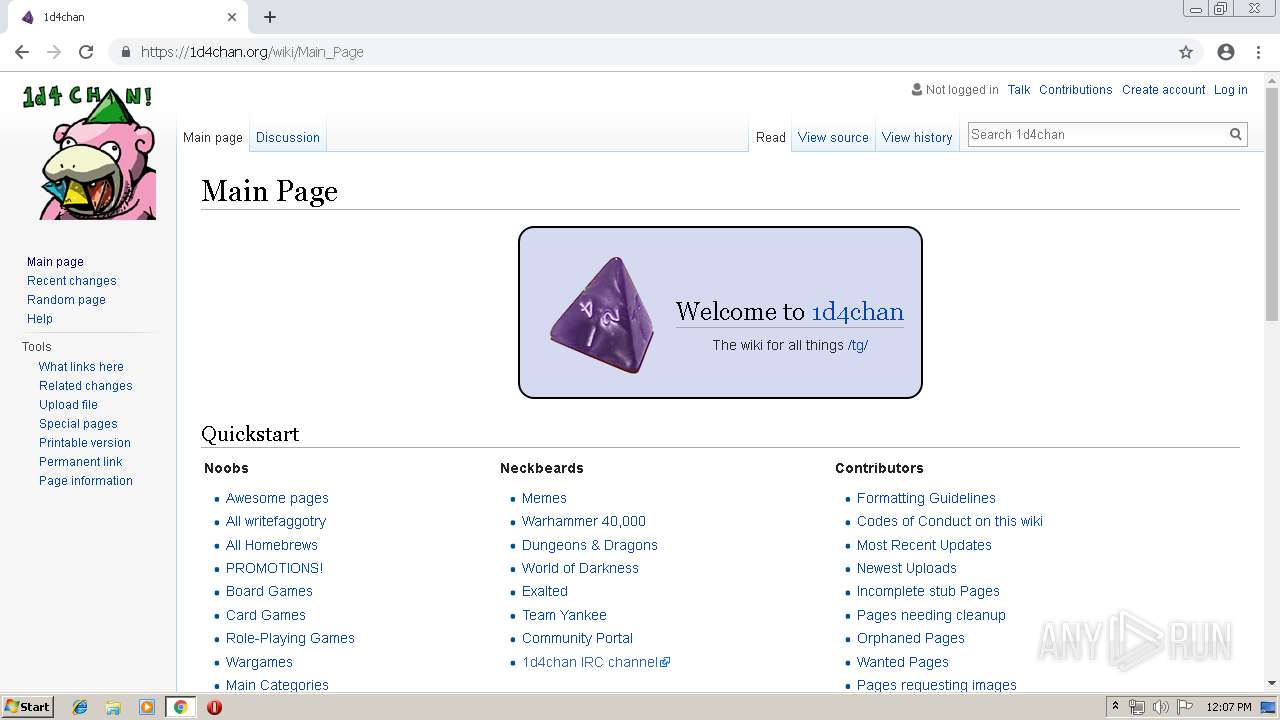This screenshot has height=720, width=1280.
Task: Launch Internet Explorer from taskbar
Action: (x=80, y=707)
